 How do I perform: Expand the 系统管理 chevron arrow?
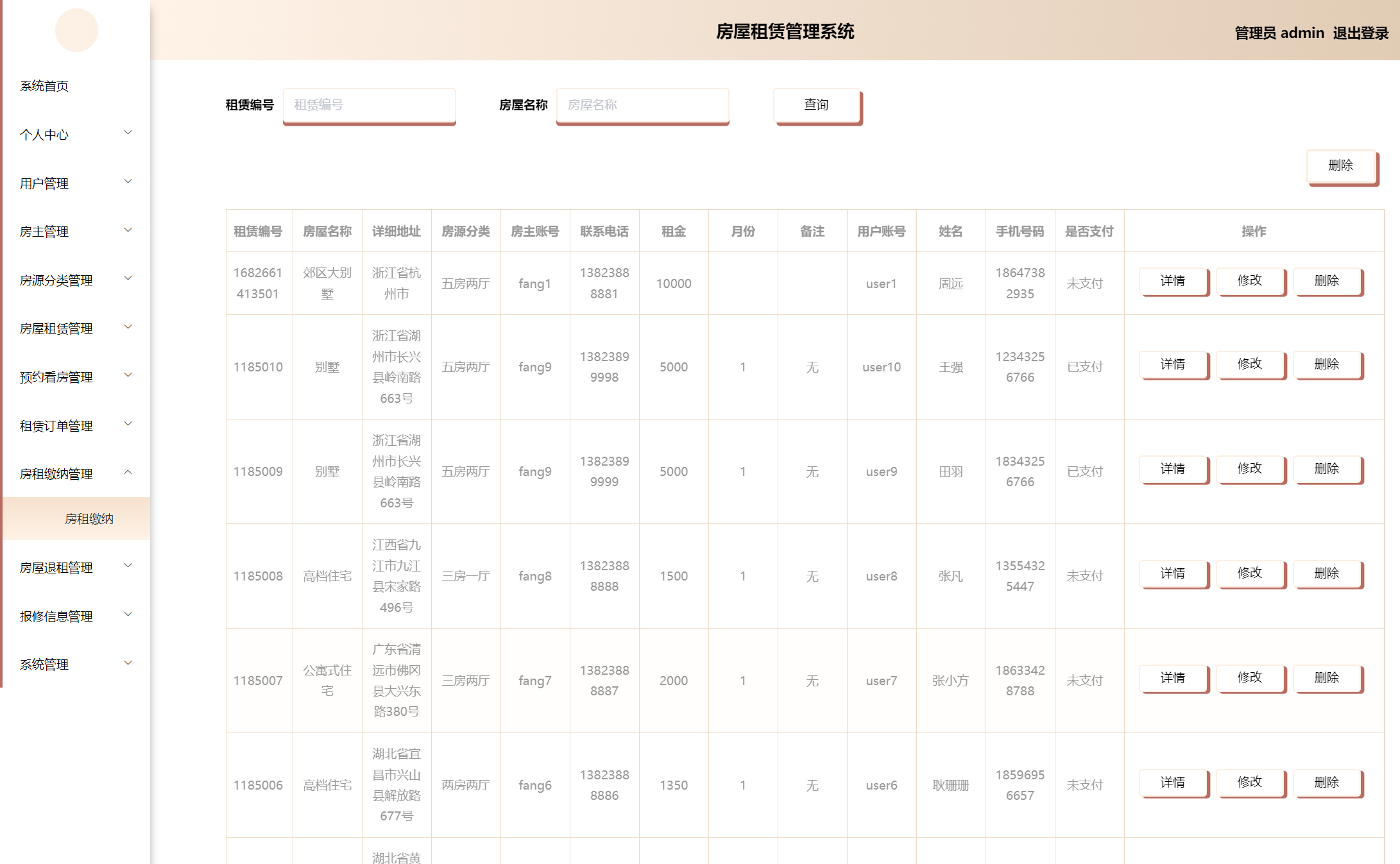(x=128, y=663)
